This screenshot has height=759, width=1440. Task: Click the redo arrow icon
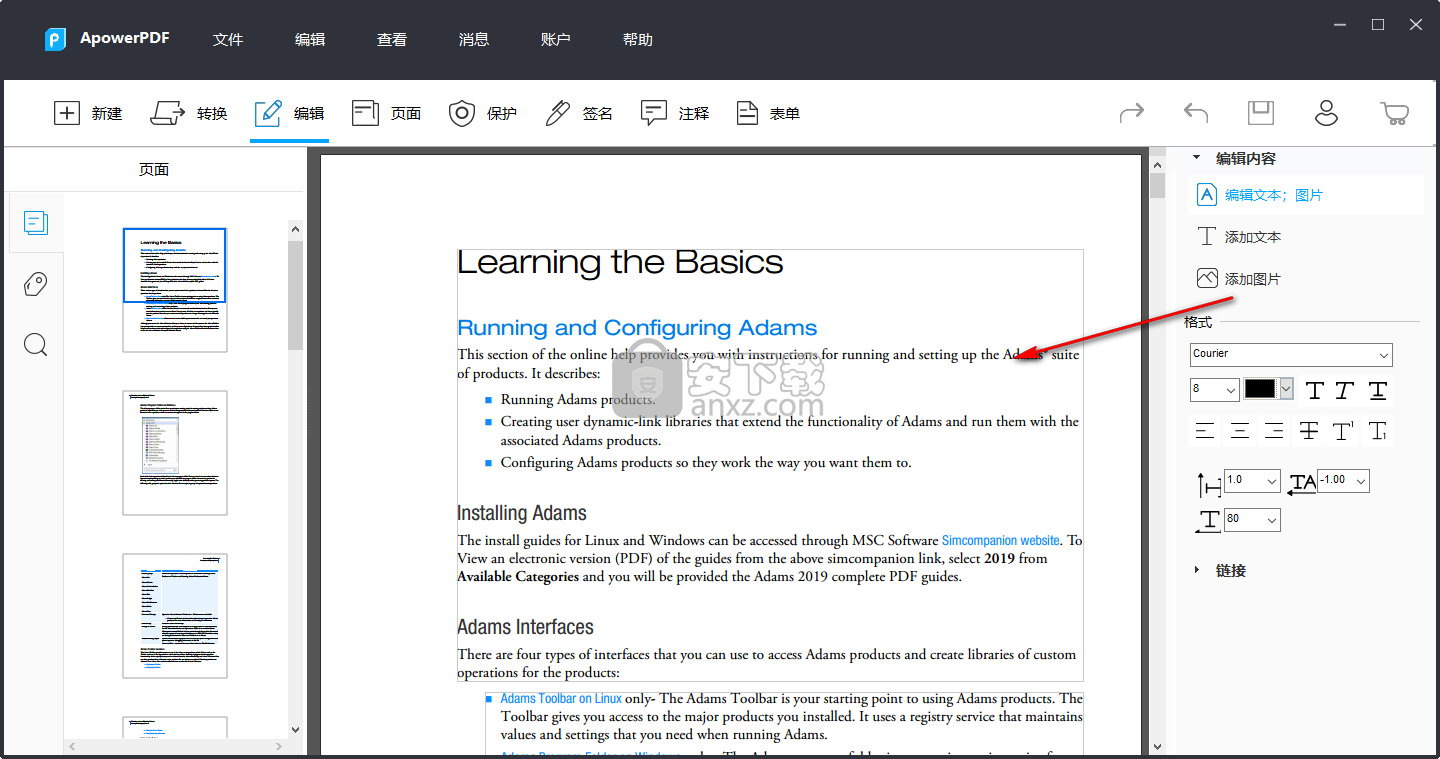click(x=1131, y=113)
